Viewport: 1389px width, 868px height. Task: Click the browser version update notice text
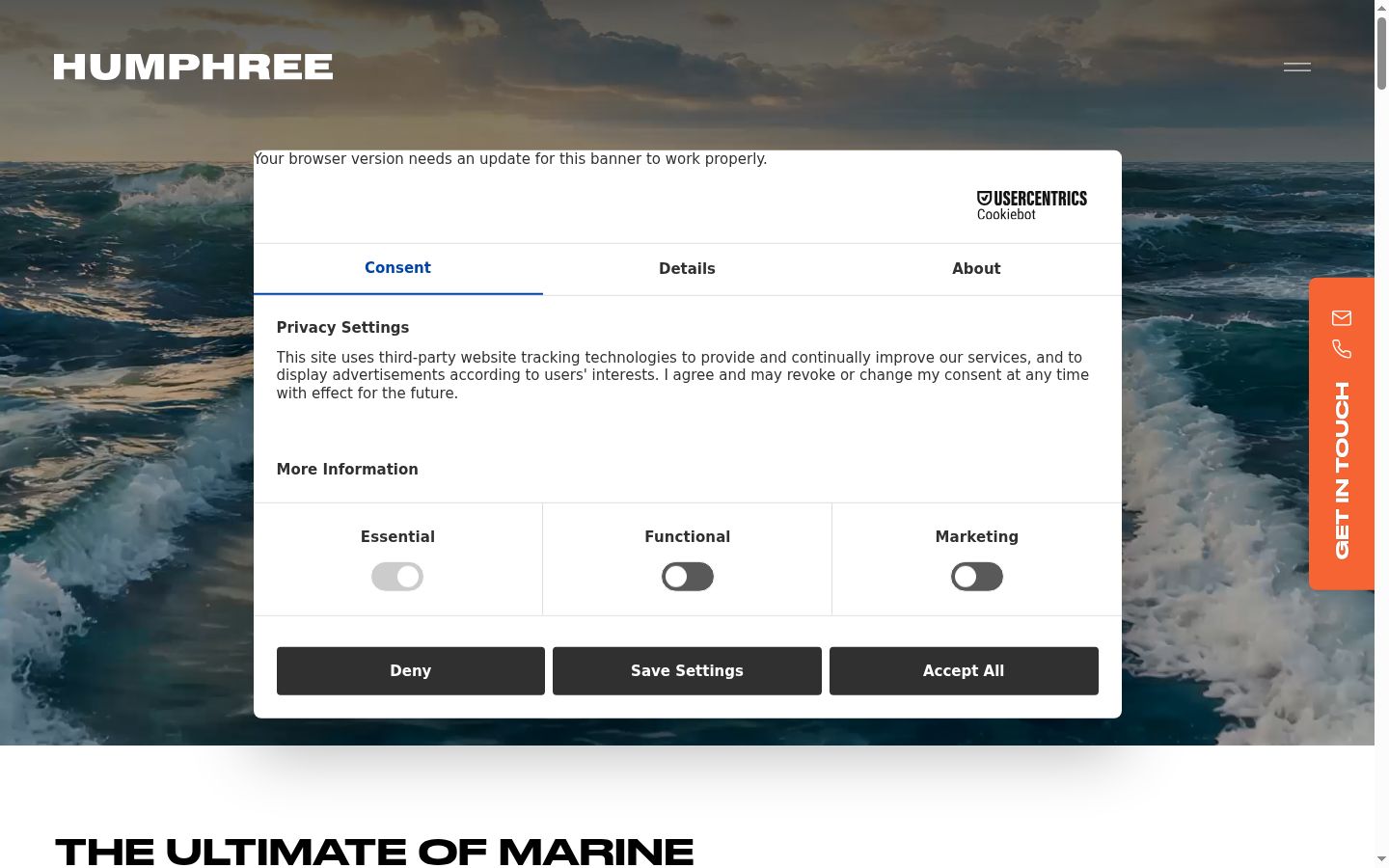coord(510,159)
